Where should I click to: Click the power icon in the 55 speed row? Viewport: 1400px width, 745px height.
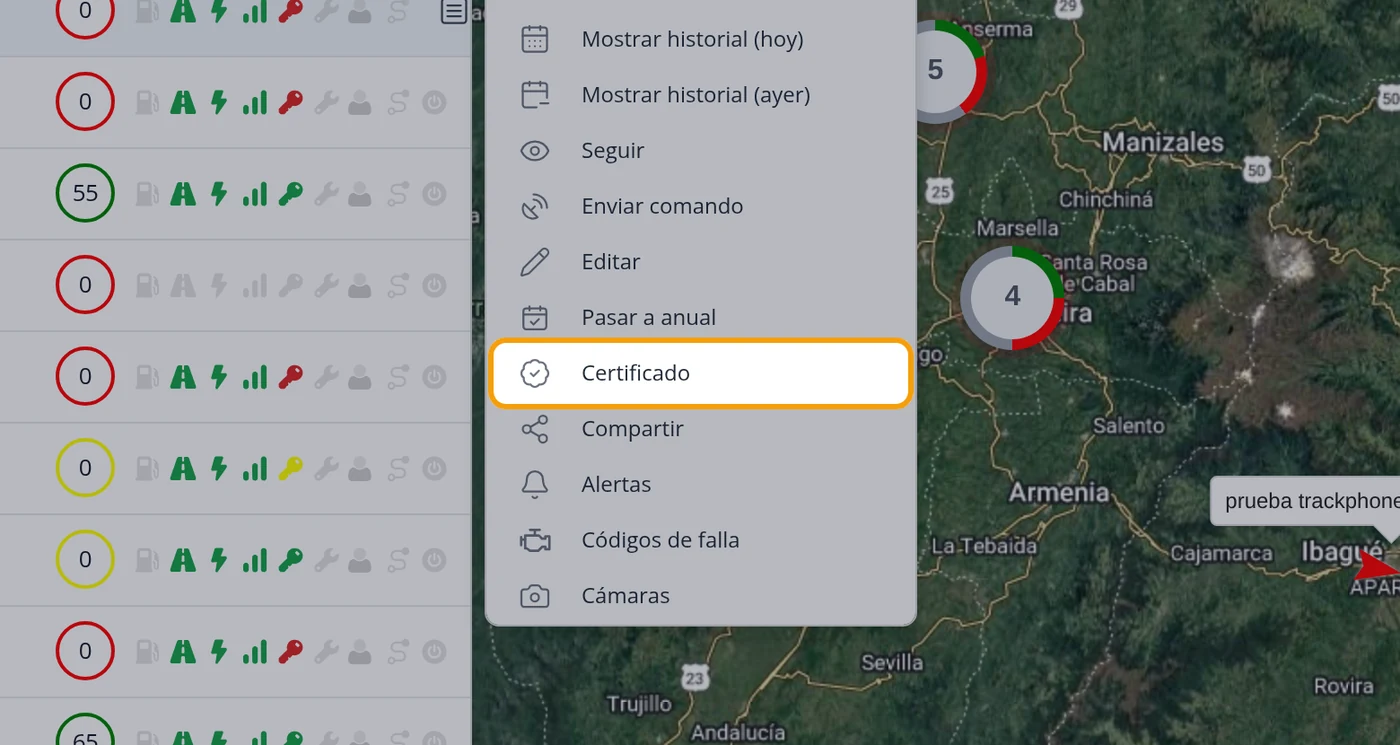tap(434, 193)
